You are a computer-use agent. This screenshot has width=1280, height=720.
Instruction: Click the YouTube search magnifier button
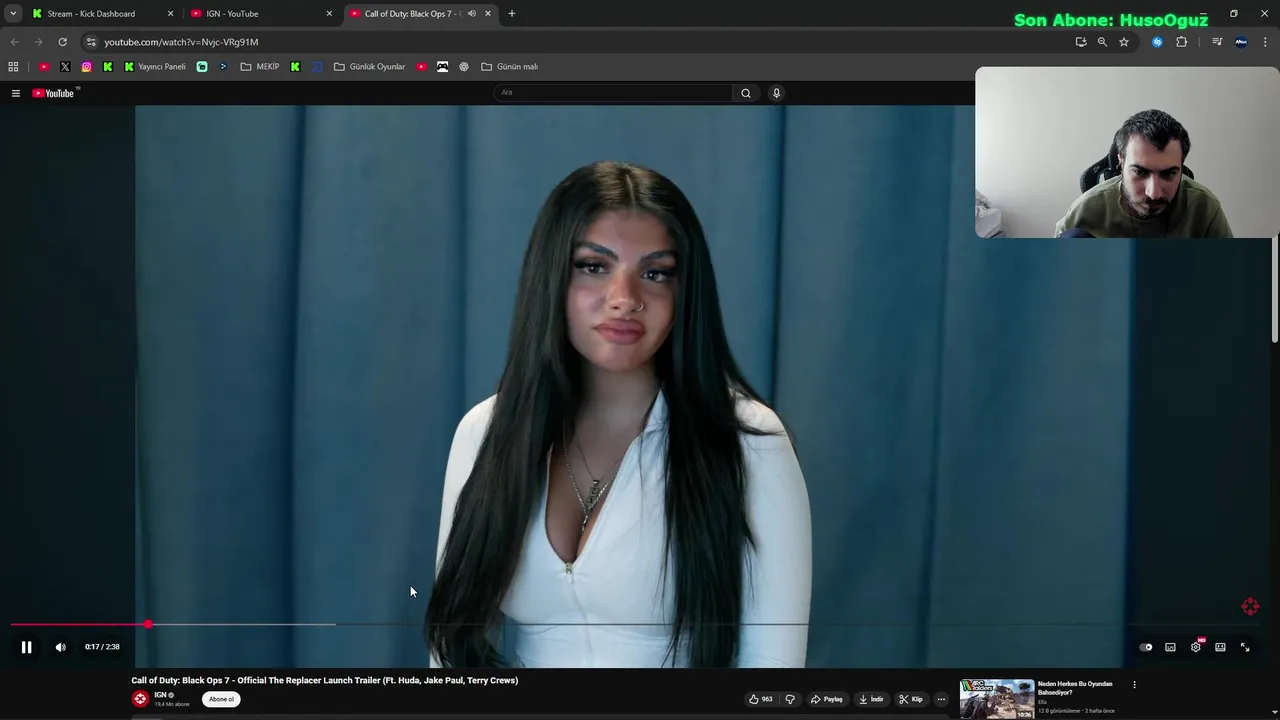point(746,93)
